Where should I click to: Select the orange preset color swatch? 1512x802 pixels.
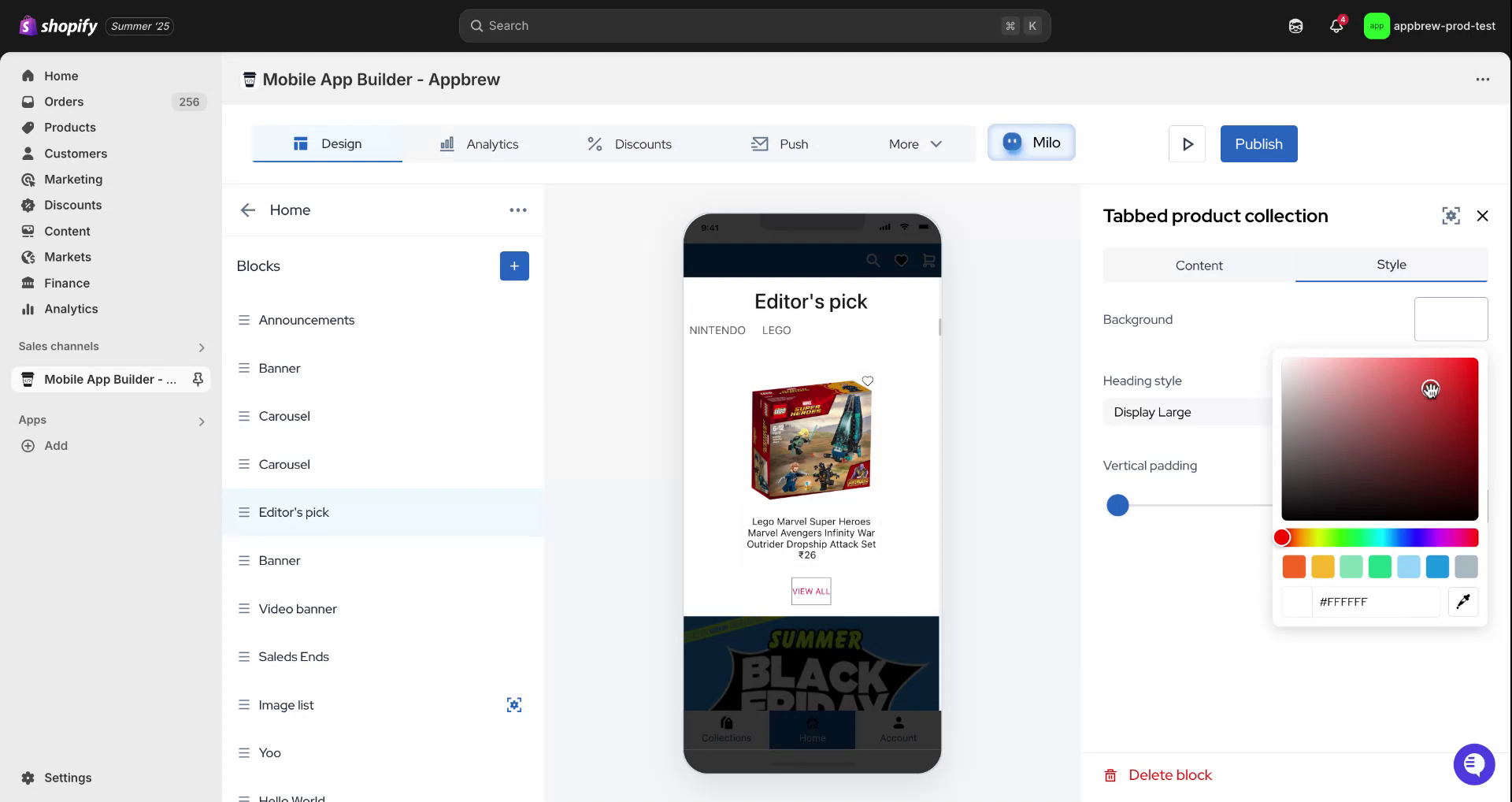1294,566
